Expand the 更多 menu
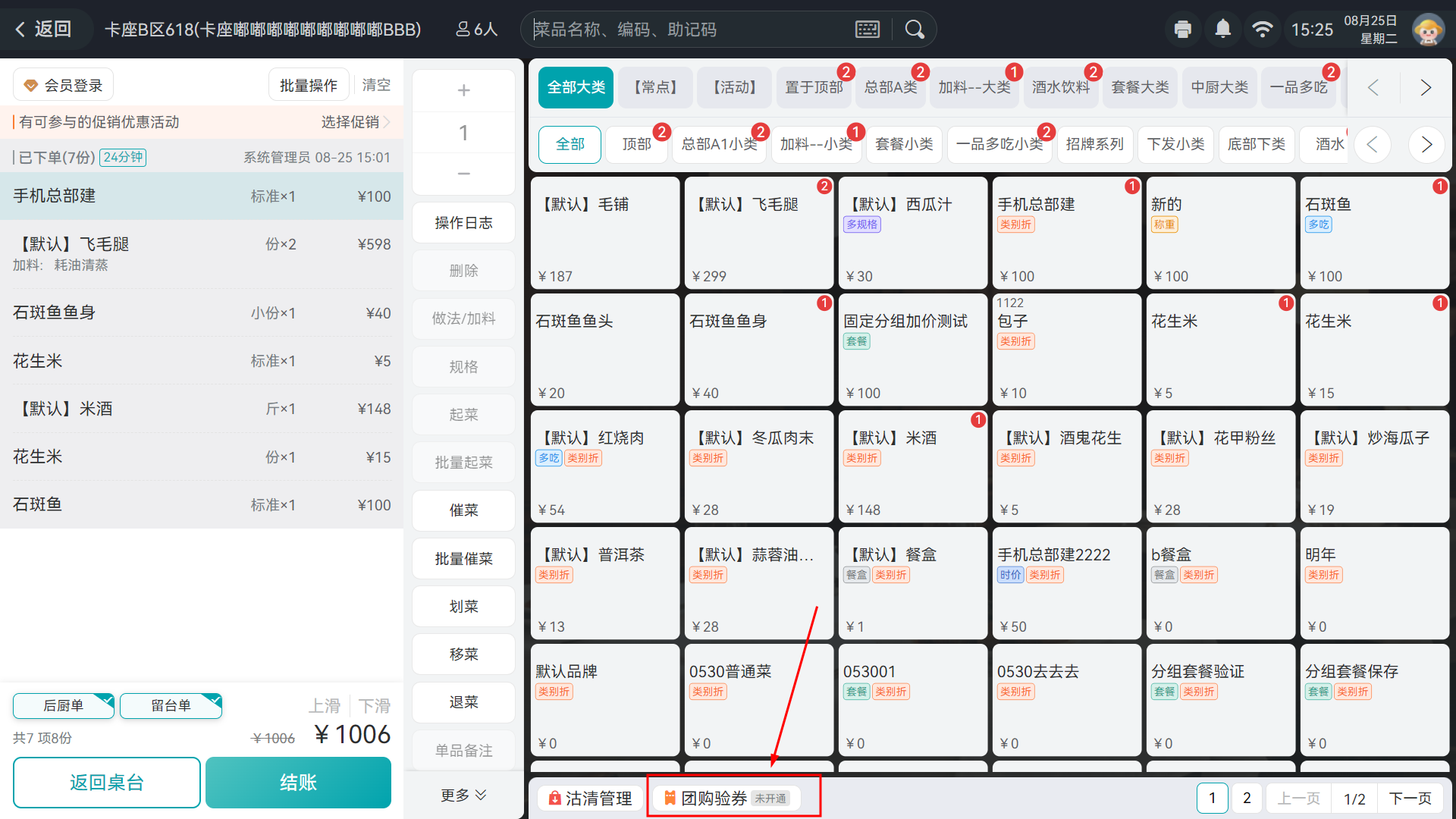 coord(463,795)
